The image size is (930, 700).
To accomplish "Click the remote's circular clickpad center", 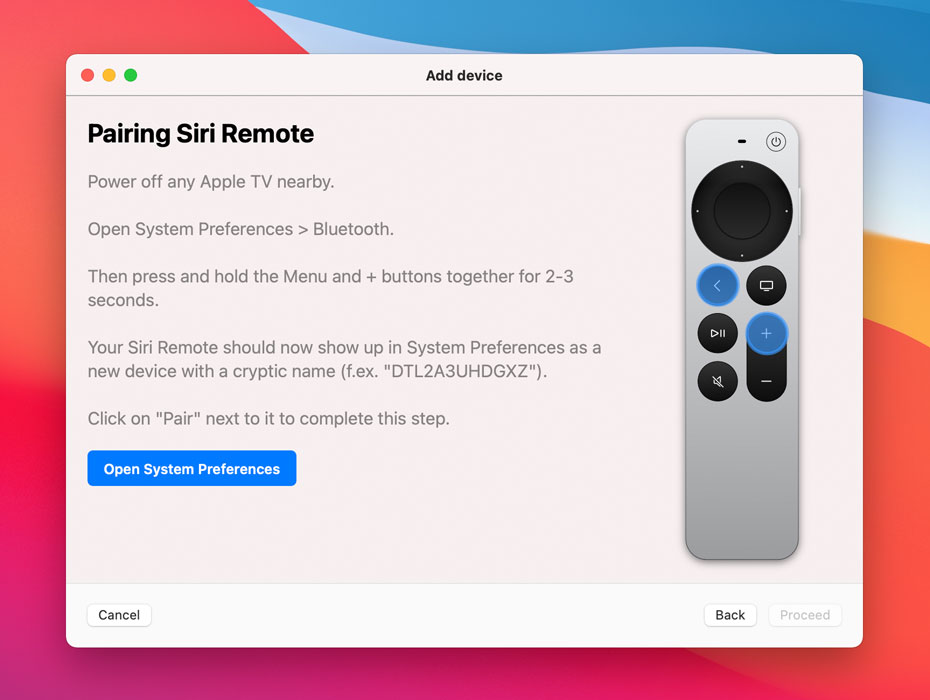I will (742, 211).
